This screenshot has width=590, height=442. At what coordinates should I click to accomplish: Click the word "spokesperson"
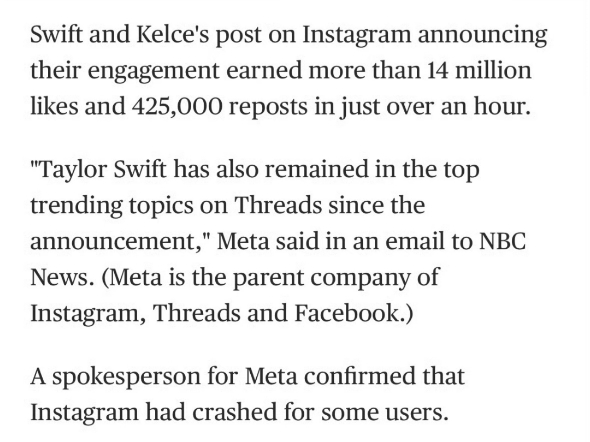point(126,377)
